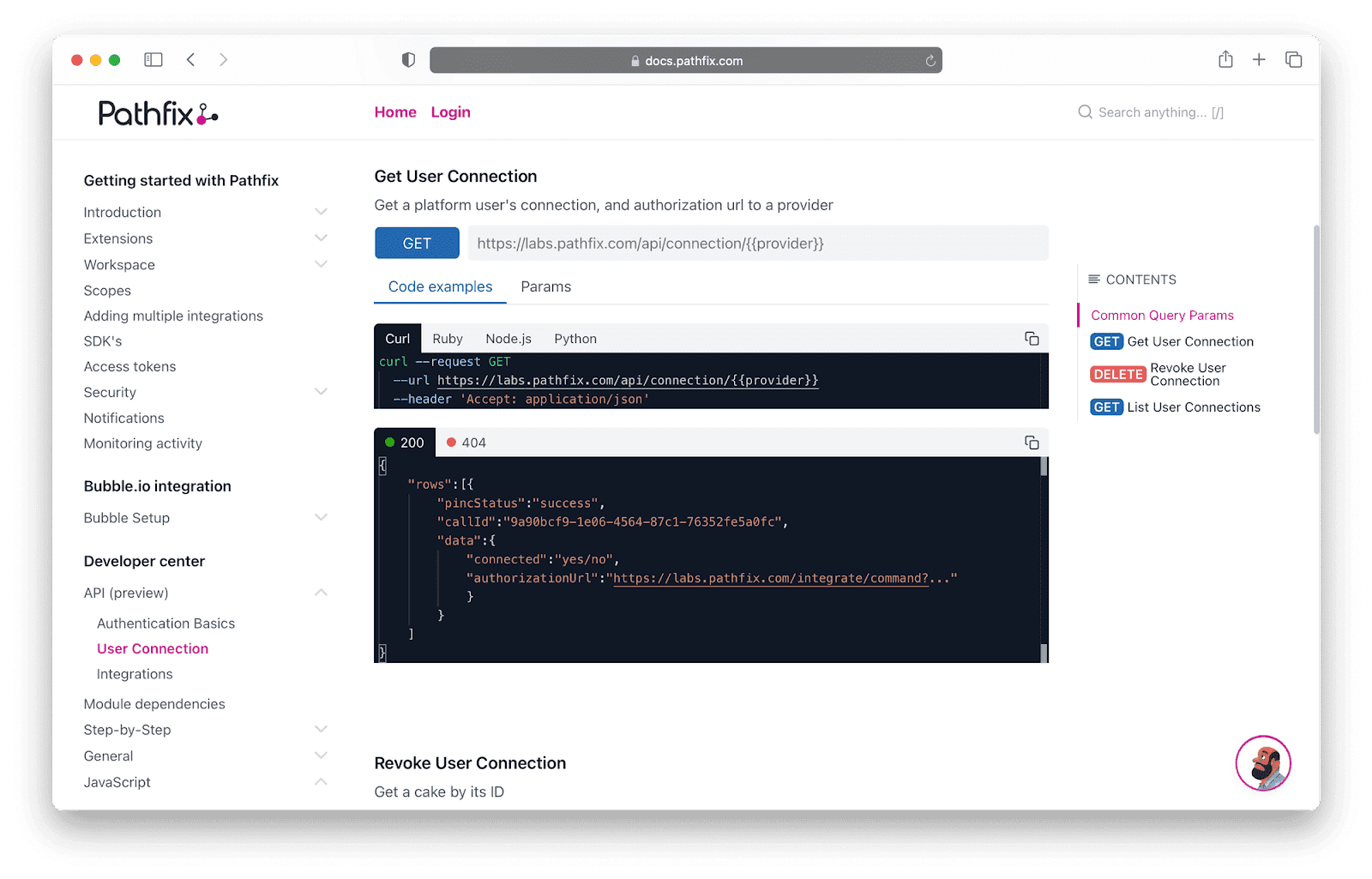Viewport: 1372px width, 879px height.
Task: Click the search magnifier icon
Action: coord(1085,111)
